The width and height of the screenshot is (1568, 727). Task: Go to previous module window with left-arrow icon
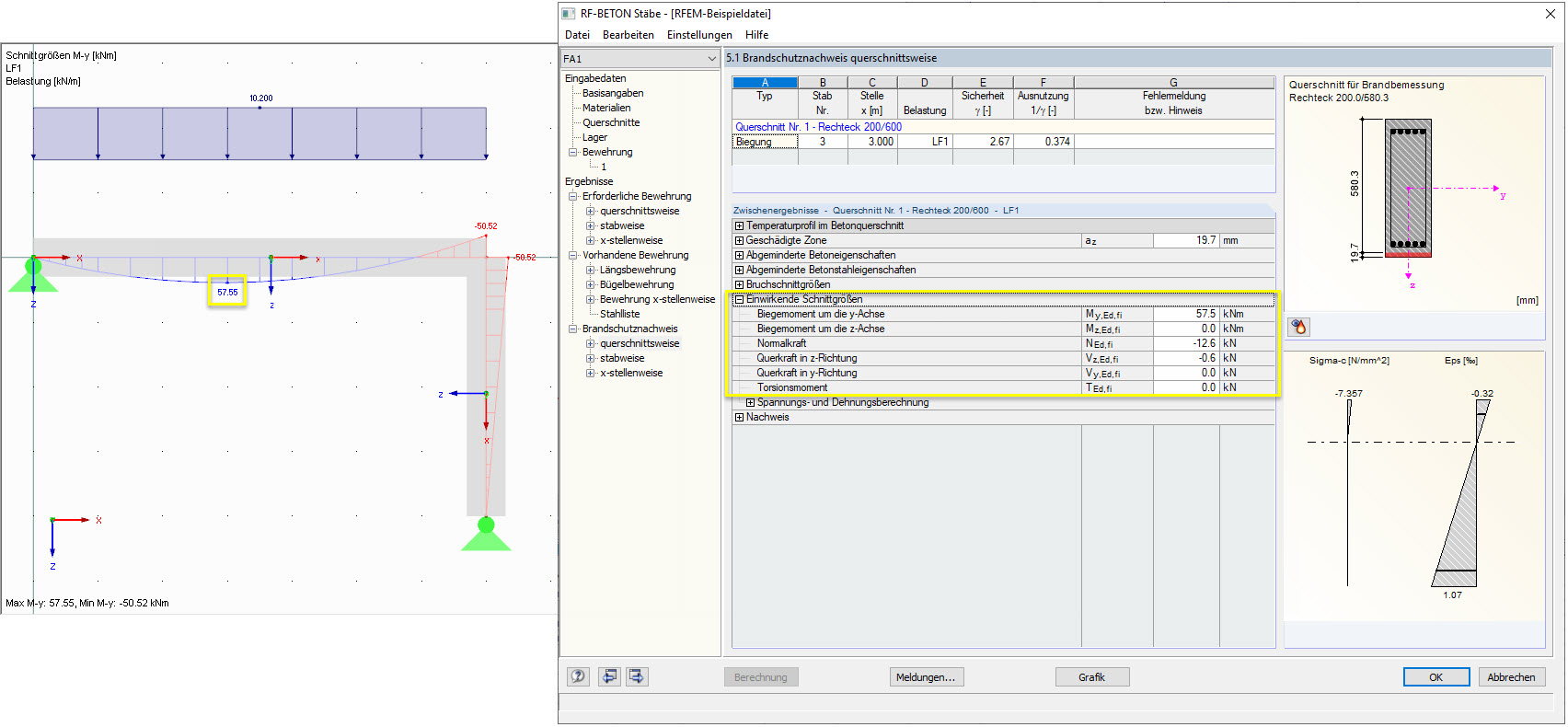click(609, 676)
